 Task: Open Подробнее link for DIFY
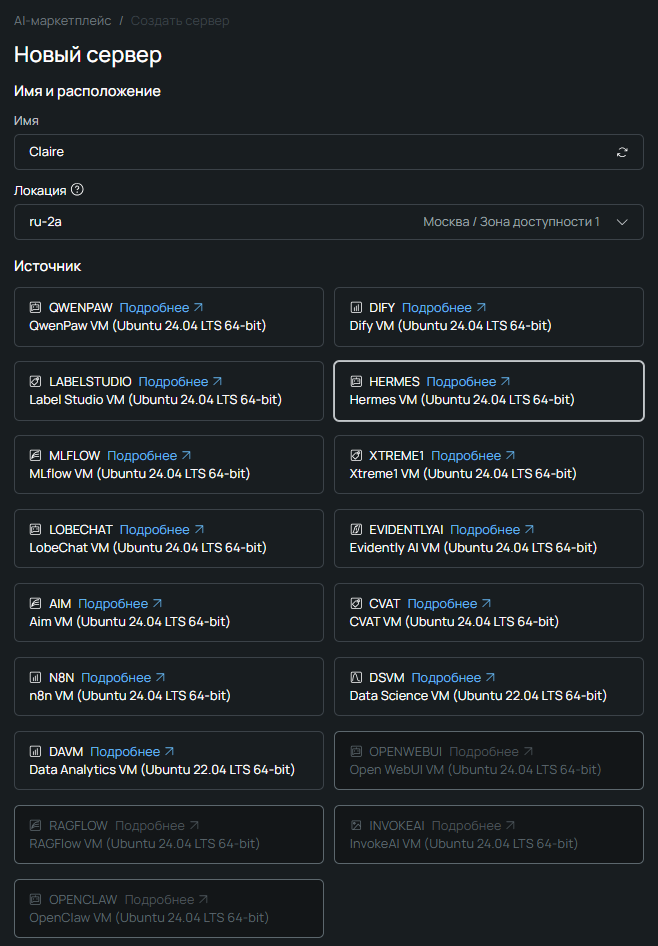pyautogui.click(x=443, y=308)
